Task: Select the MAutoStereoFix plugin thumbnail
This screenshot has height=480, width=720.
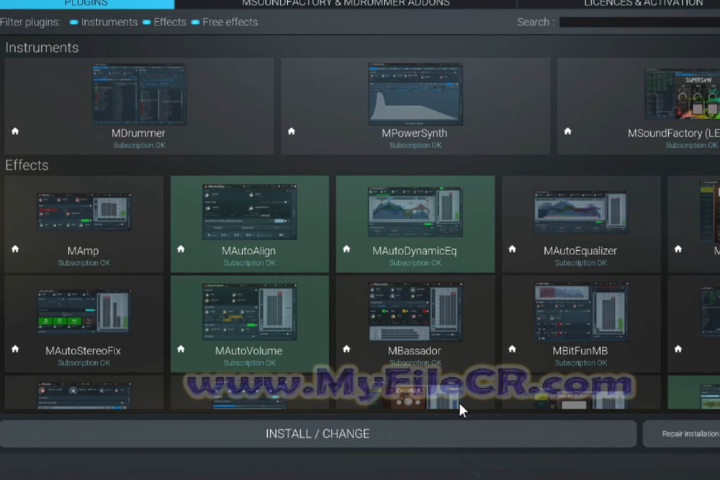Action: click(x=84, y=311)
